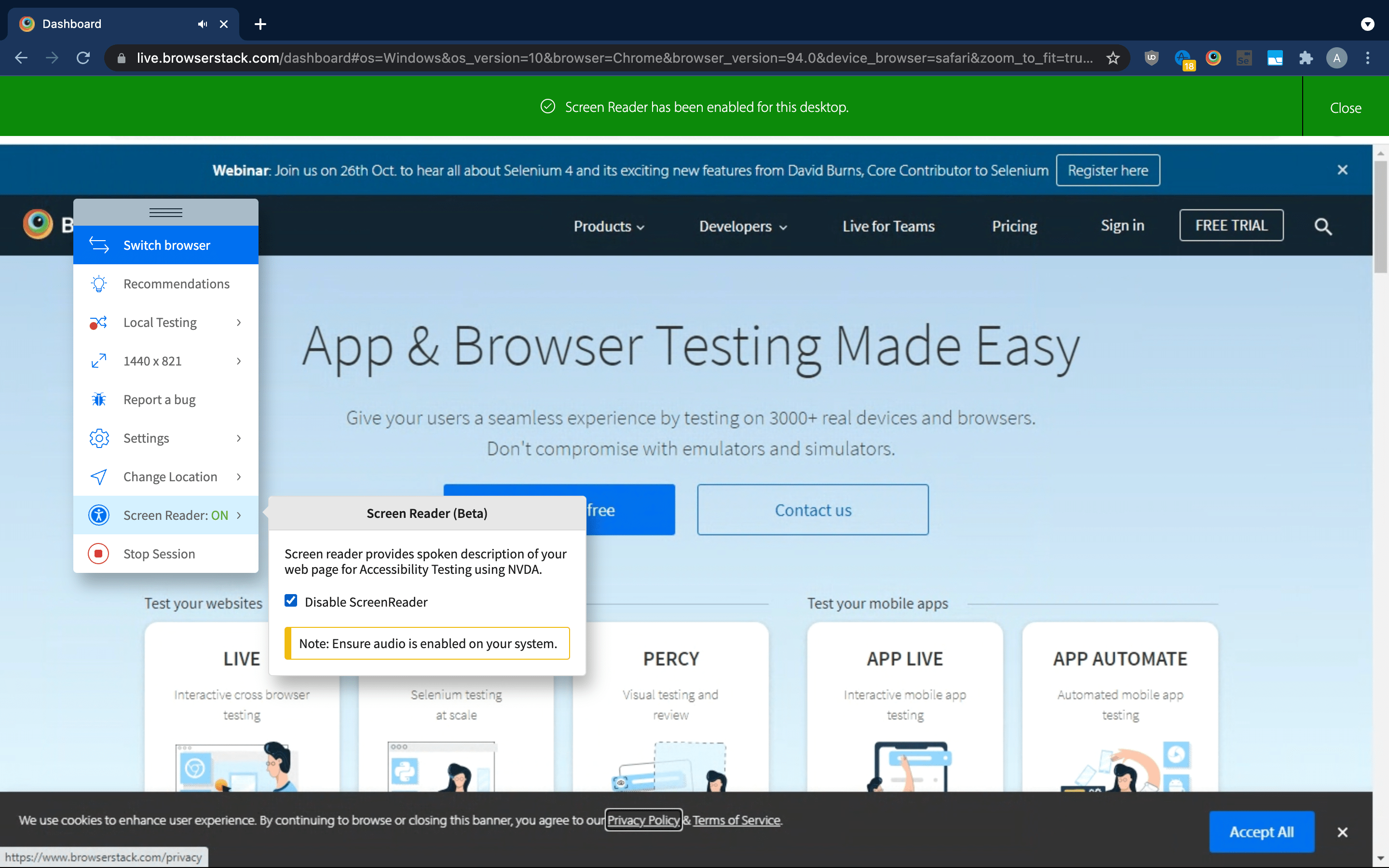Image resolution: width=1389 pixels, height=868 pixels.
Task: Close the webinar announcement banner
Action: [1343, 169]
